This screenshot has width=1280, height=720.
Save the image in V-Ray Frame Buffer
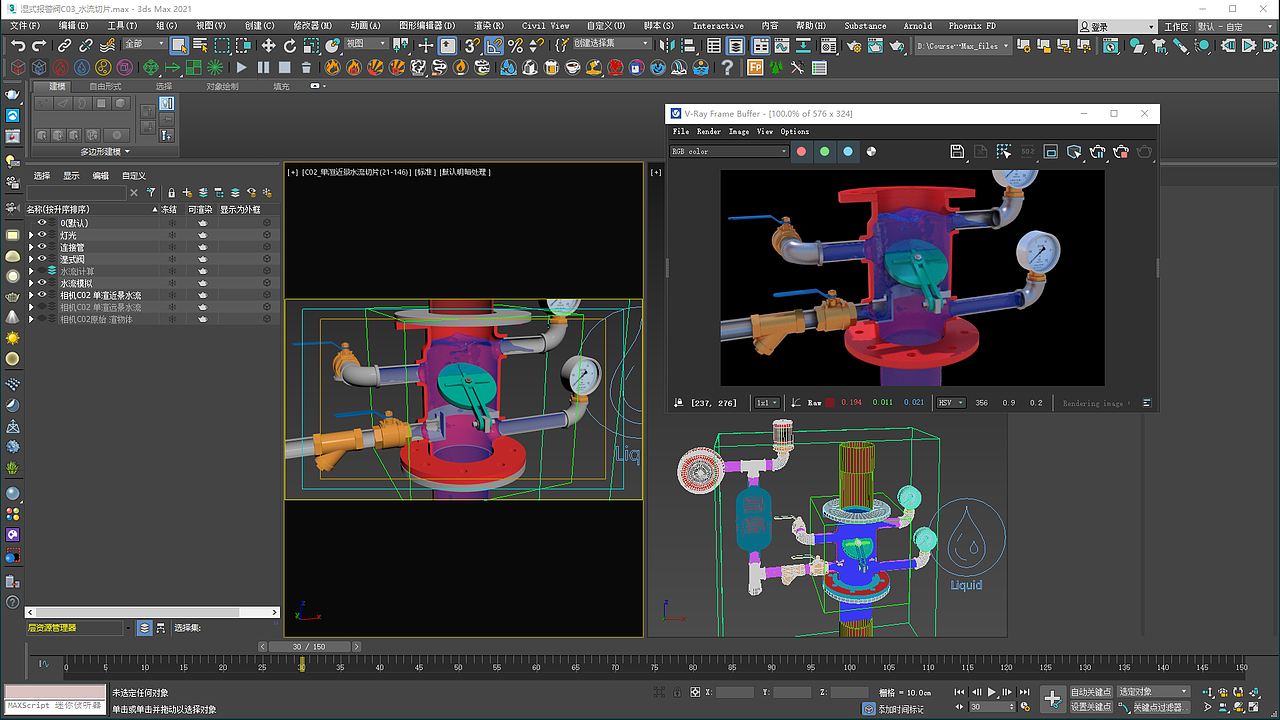[x=957, y=151]
